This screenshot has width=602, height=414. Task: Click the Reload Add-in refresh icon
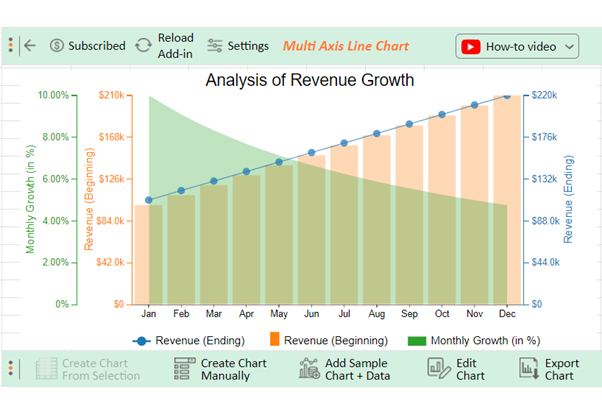click(x=143, y=45)
